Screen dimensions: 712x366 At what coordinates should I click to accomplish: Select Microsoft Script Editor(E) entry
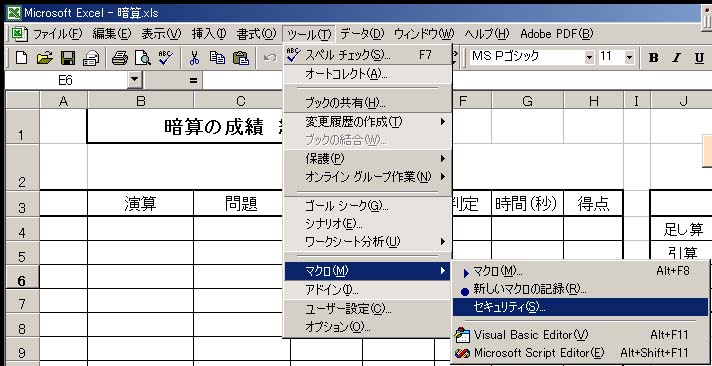581,353
